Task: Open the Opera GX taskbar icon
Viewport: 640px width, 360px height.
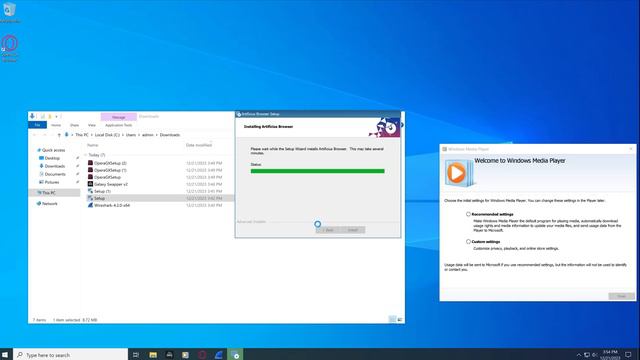Action: (202, 355)
